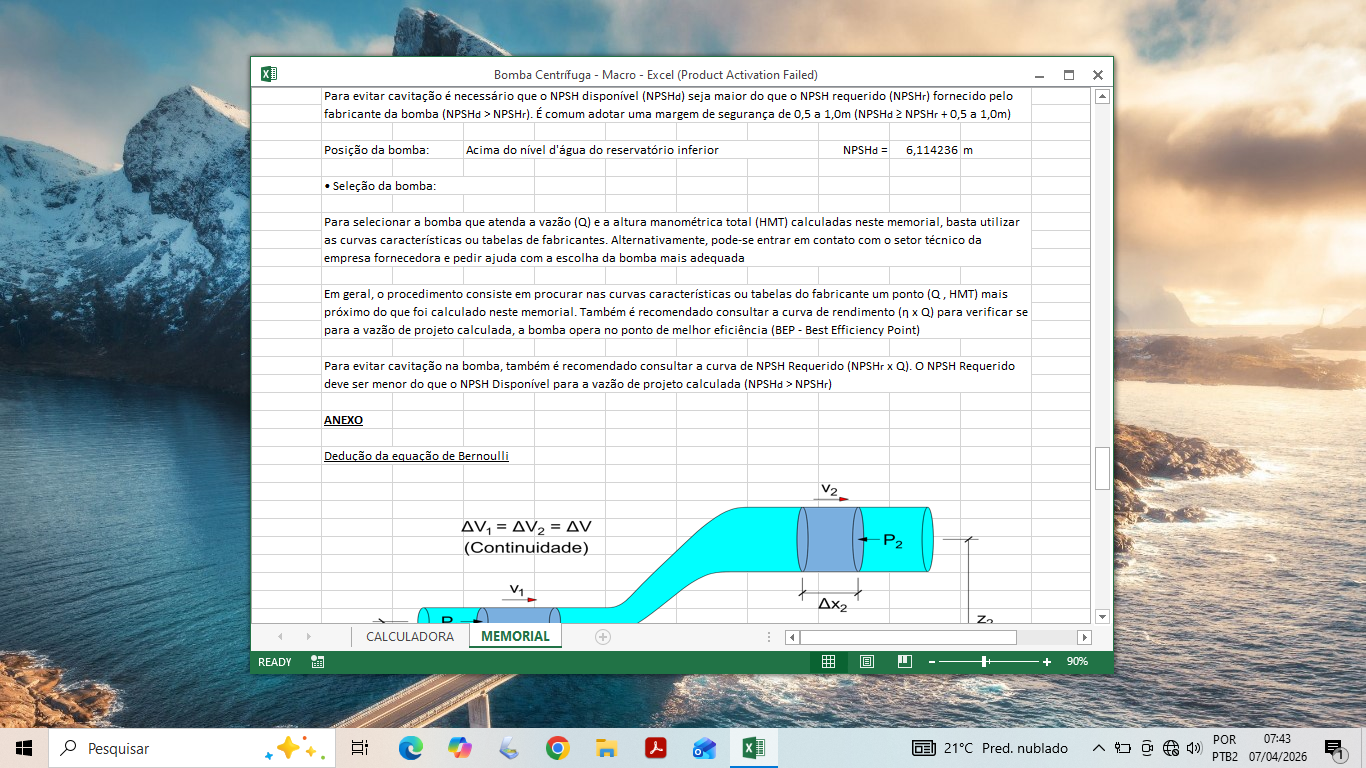Toggle volume speaker icon in system tray
The image size is (1366, 768).
pos(1193,748)
